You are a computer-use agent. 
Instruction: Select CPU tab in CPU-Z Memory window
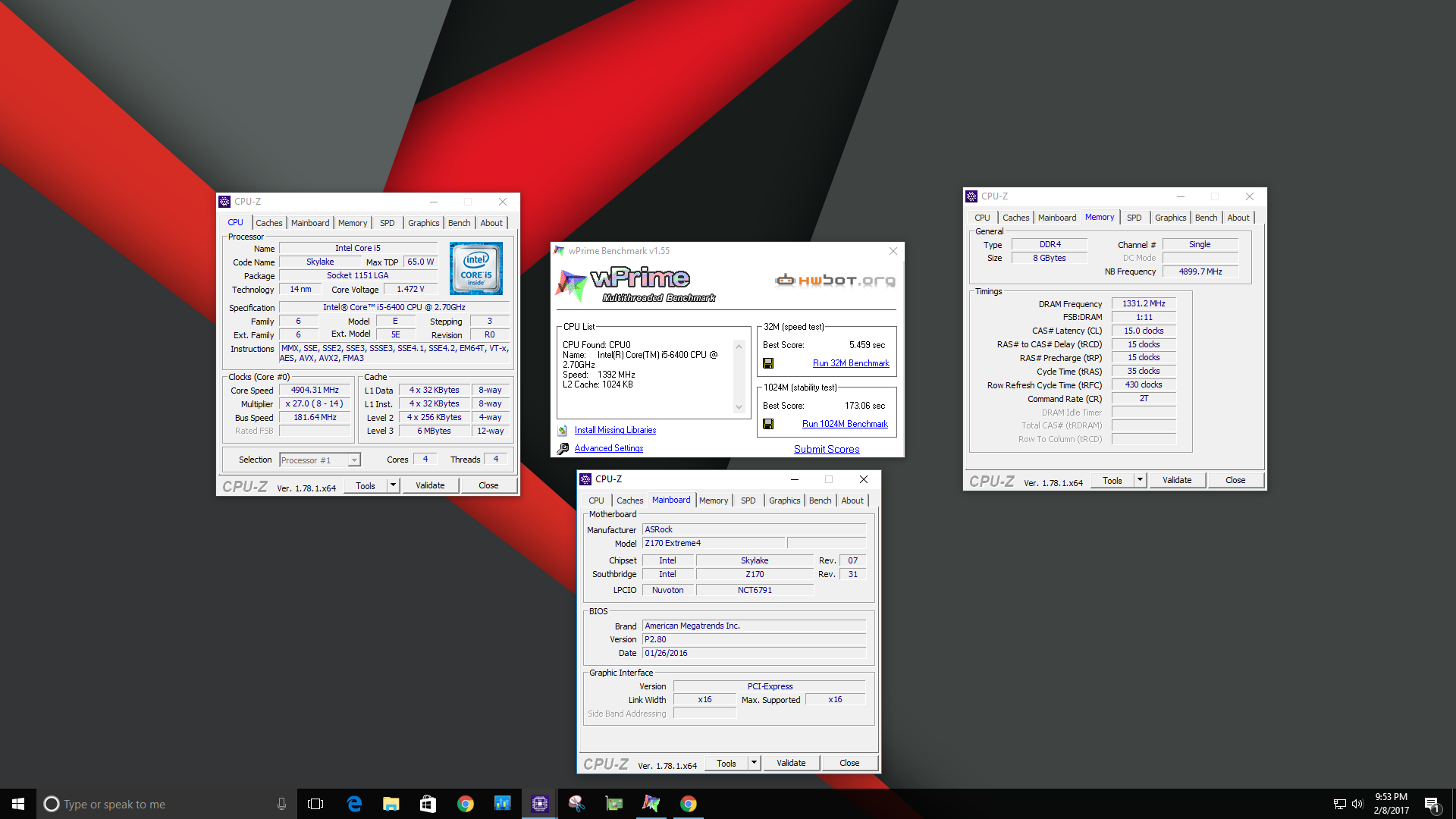pyautogui.click(x=982, y=218)
